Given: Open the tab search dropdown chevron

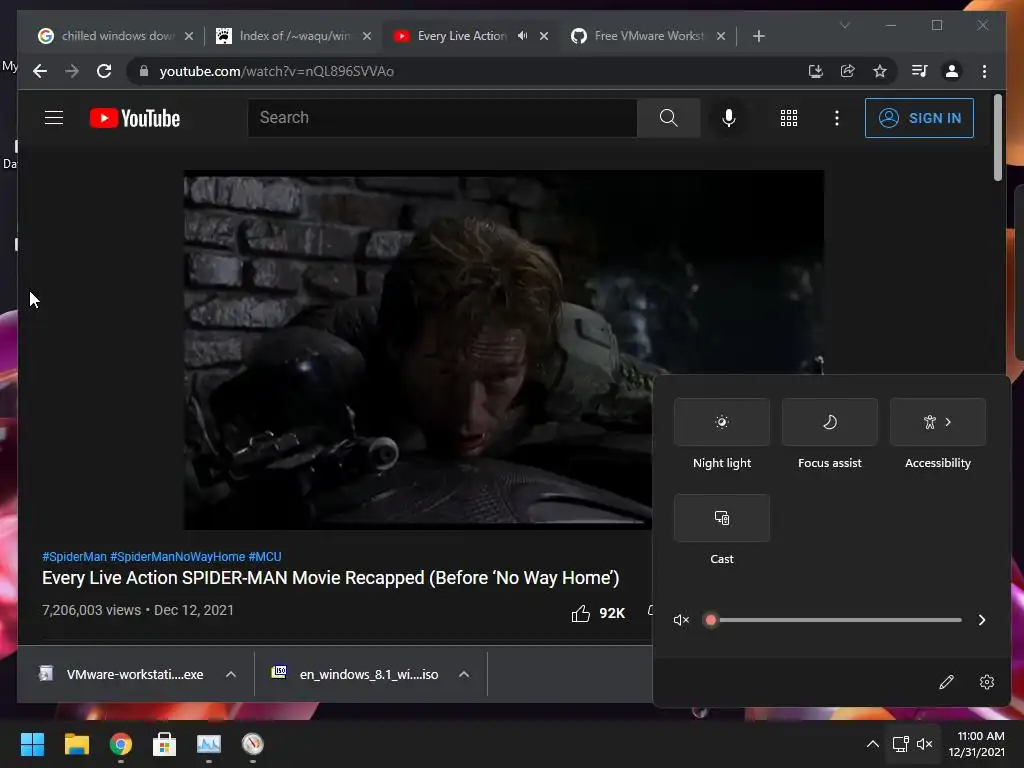Looking at the screenshot, I should click(x=844, y=25).
